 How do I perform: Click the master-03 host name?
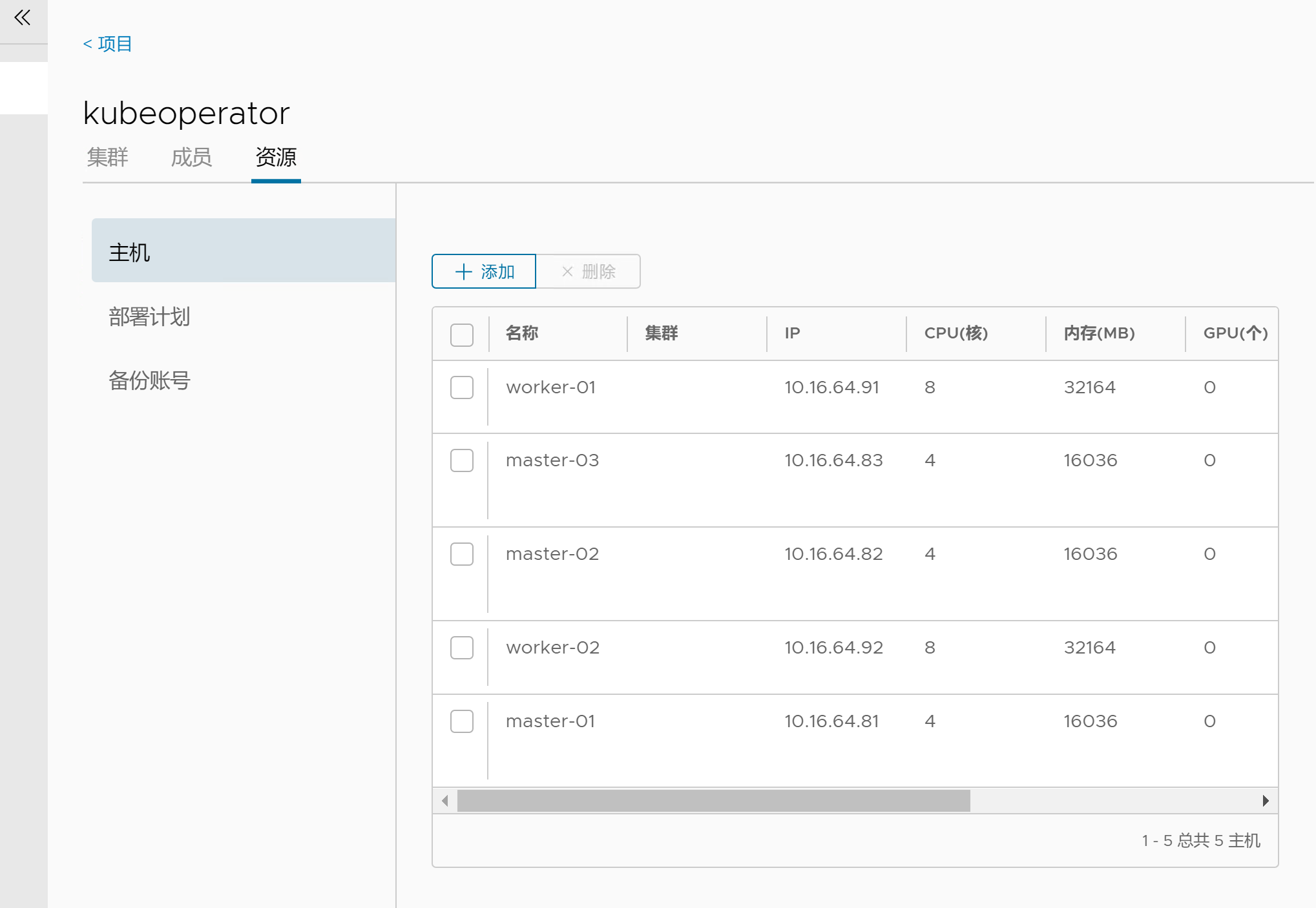552,460
